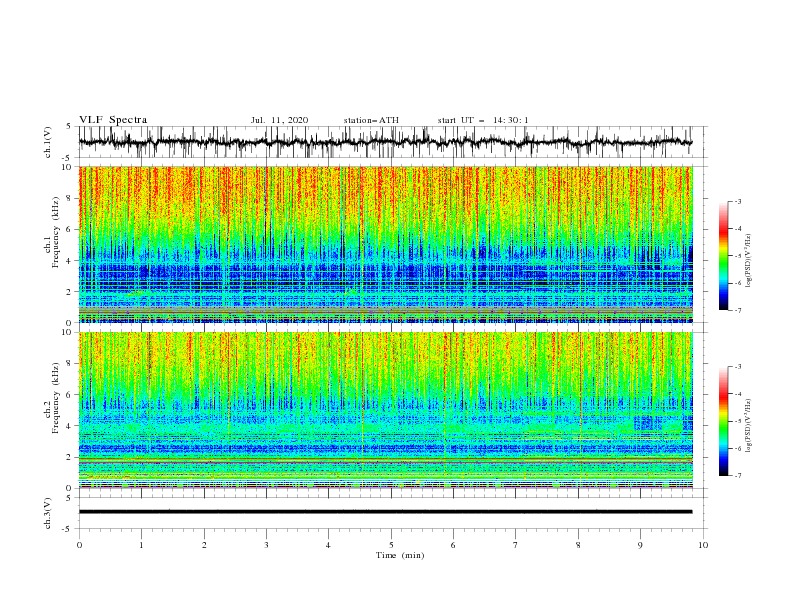Click the "-3" label on ch.1 color bar
The height and width of the screenshot is (612, 792).
coord(737,201)
